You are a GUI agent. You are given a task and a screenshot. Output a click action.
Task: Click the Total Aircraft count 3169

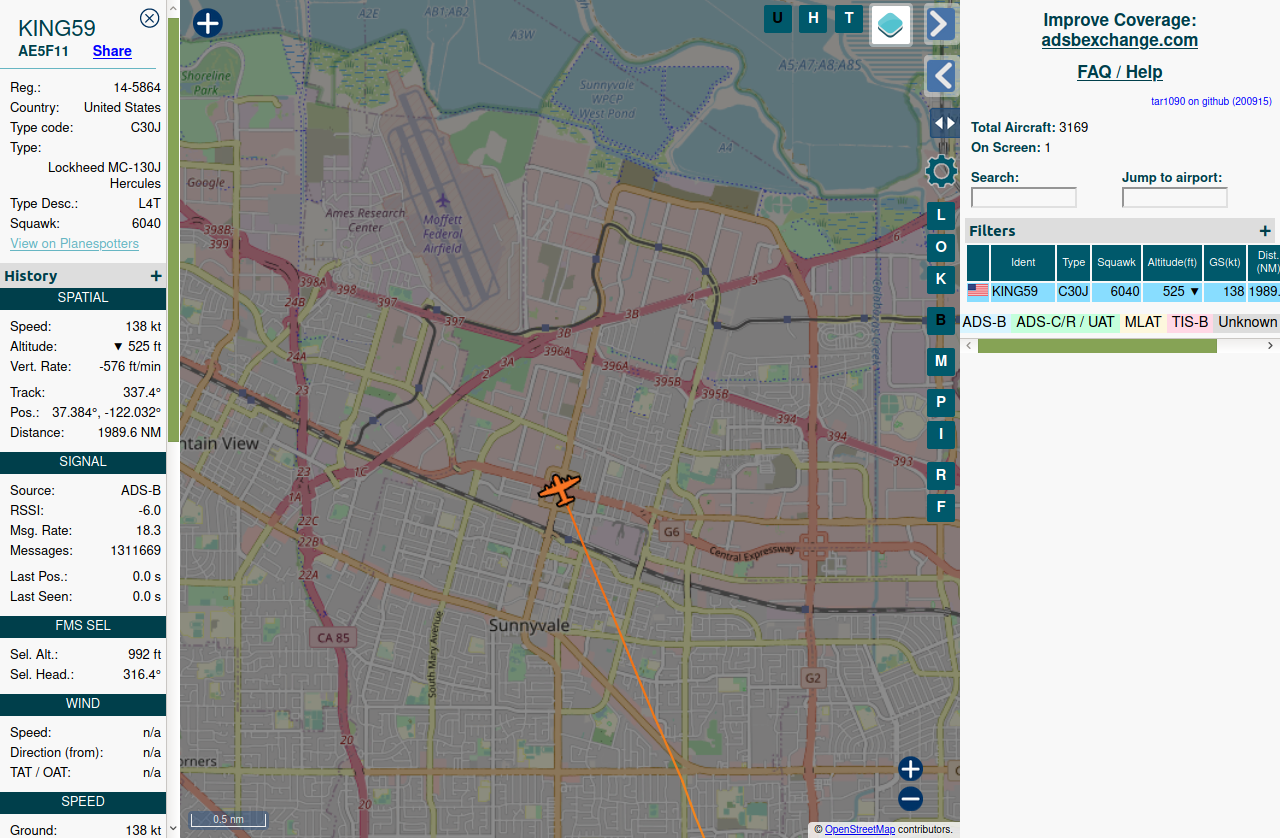pyautogui.click(x=1073, y=128)
